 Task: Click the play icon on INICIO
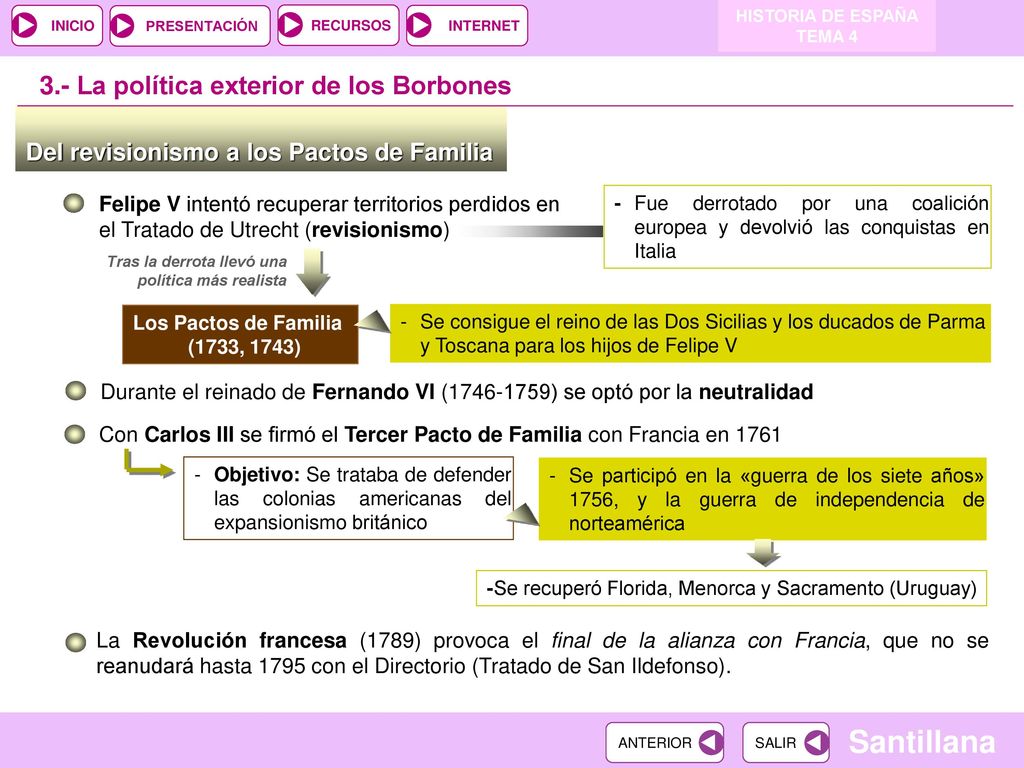26,25
